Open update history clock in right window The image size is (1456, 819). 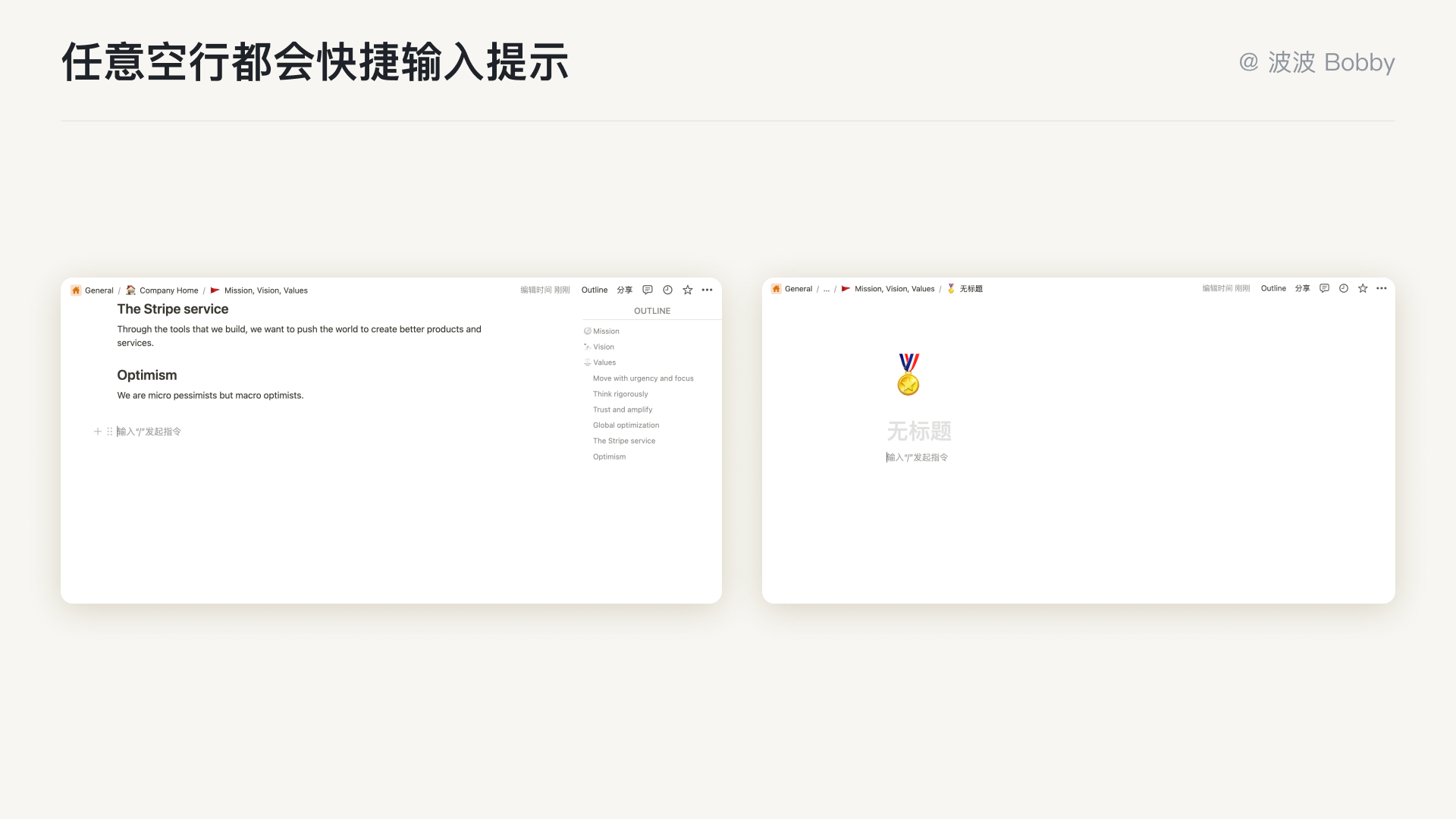coord(1344,288)
